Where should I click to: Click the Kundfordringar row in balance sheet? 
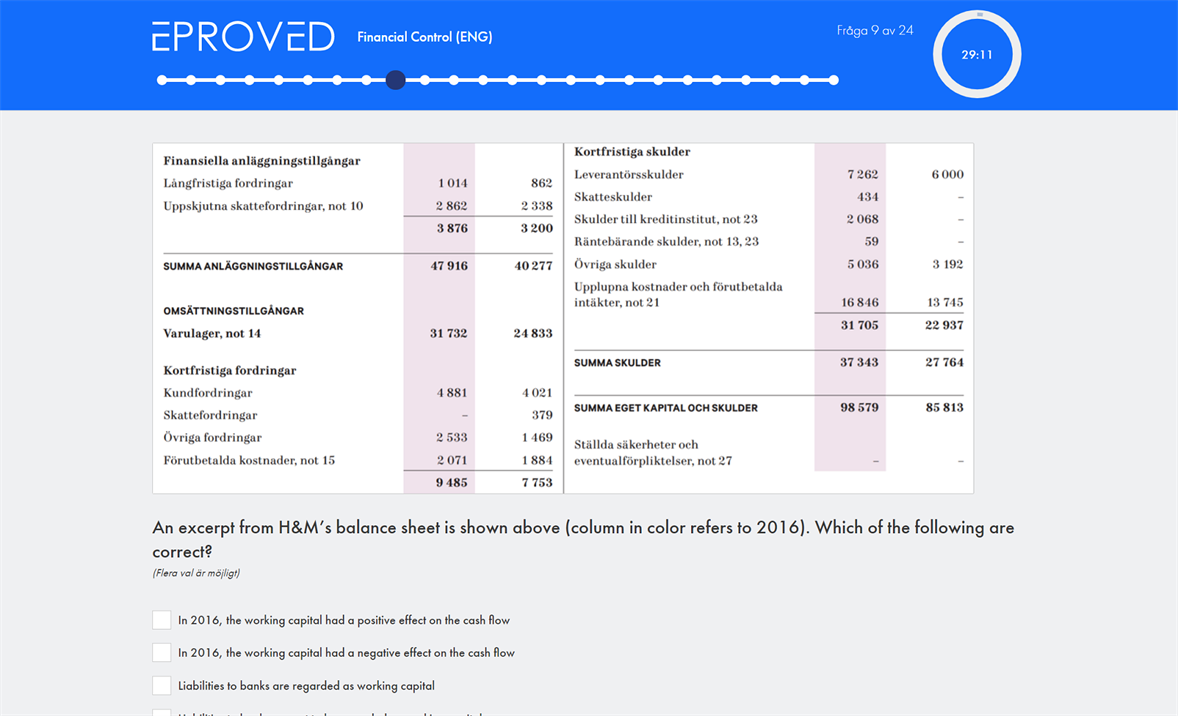click(208, 393)
